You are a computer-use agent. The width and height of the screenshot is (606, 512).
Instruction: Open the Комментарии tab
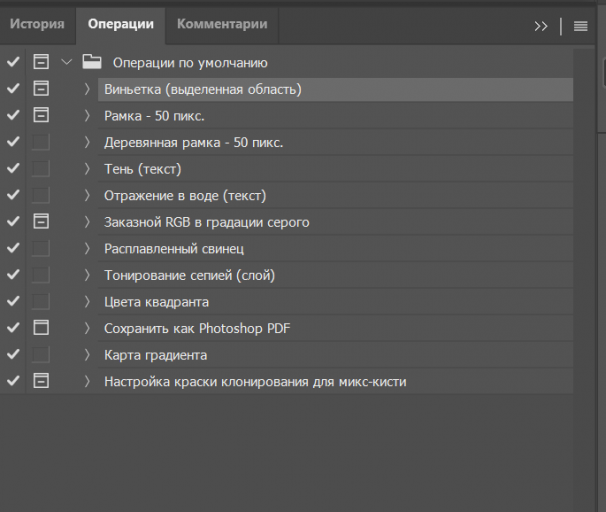[222, 24]
